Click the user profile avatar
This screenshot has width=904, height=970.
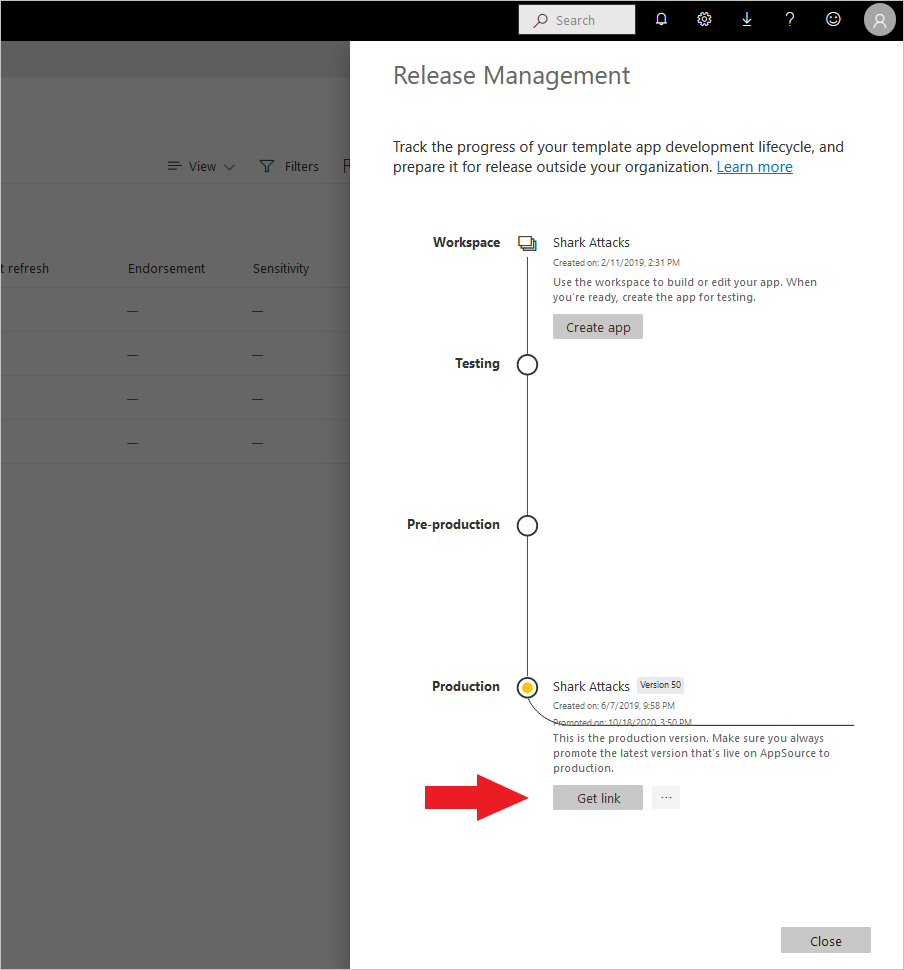879,19
